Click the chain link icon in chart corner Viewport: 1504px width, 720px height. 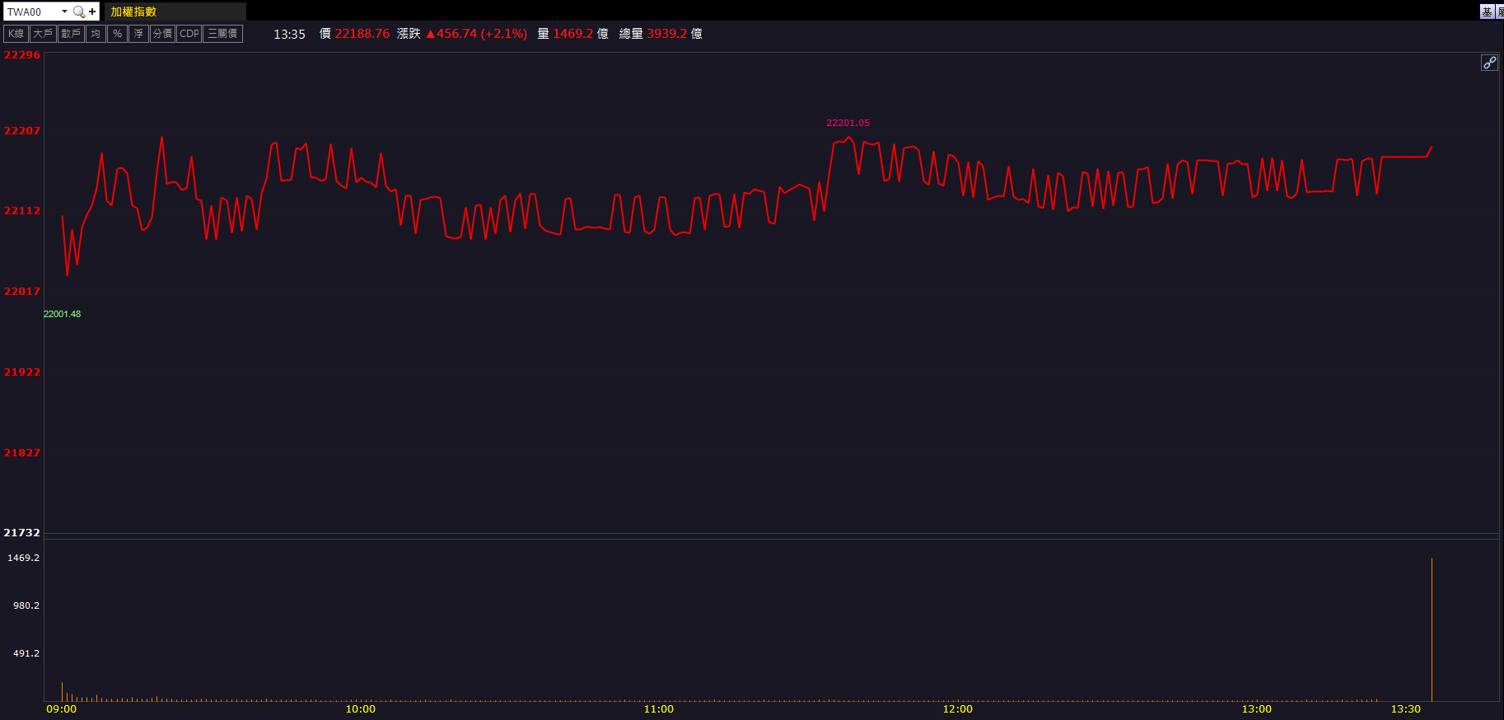[1489, 63]
